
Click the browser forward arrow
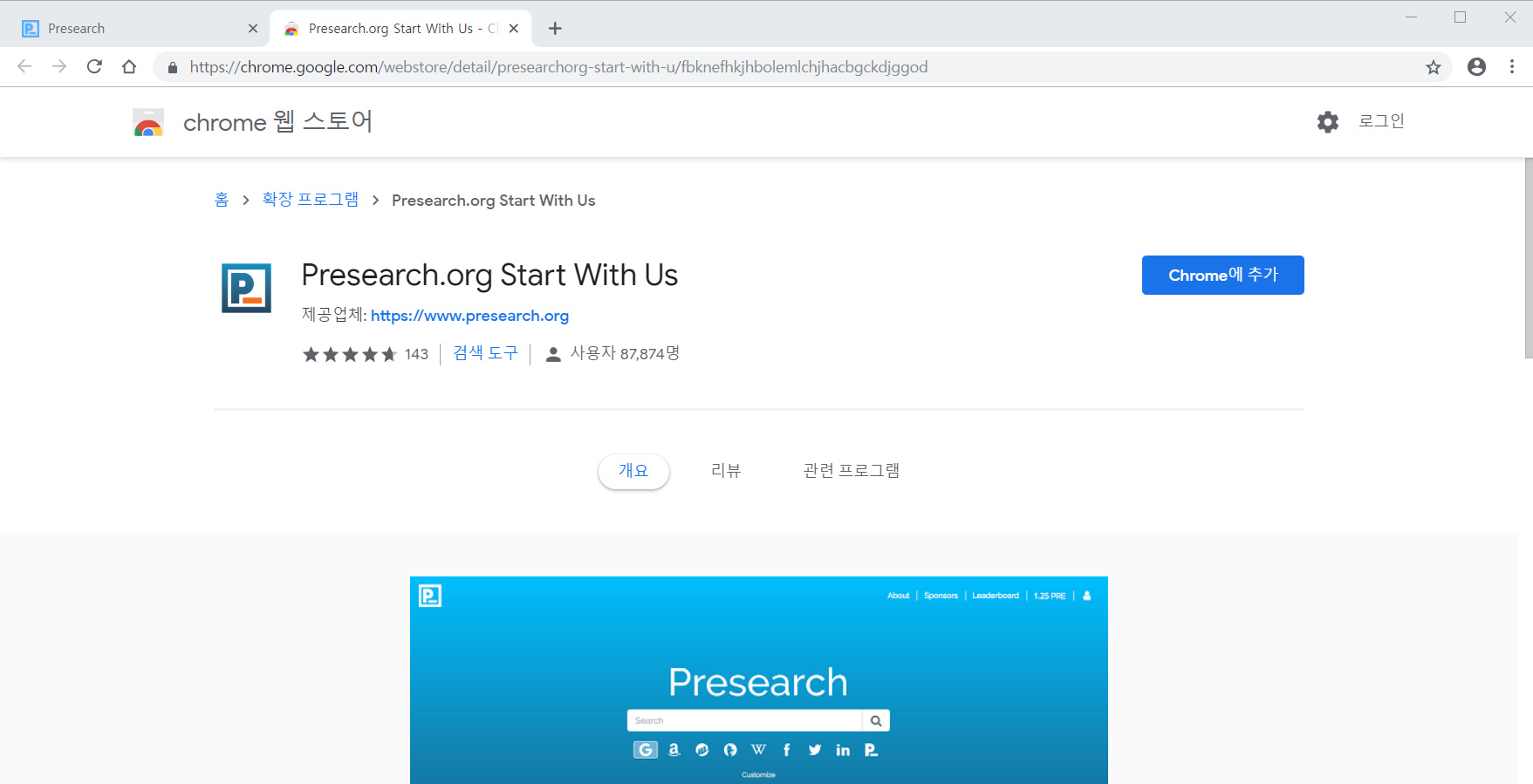click(59, 66)
